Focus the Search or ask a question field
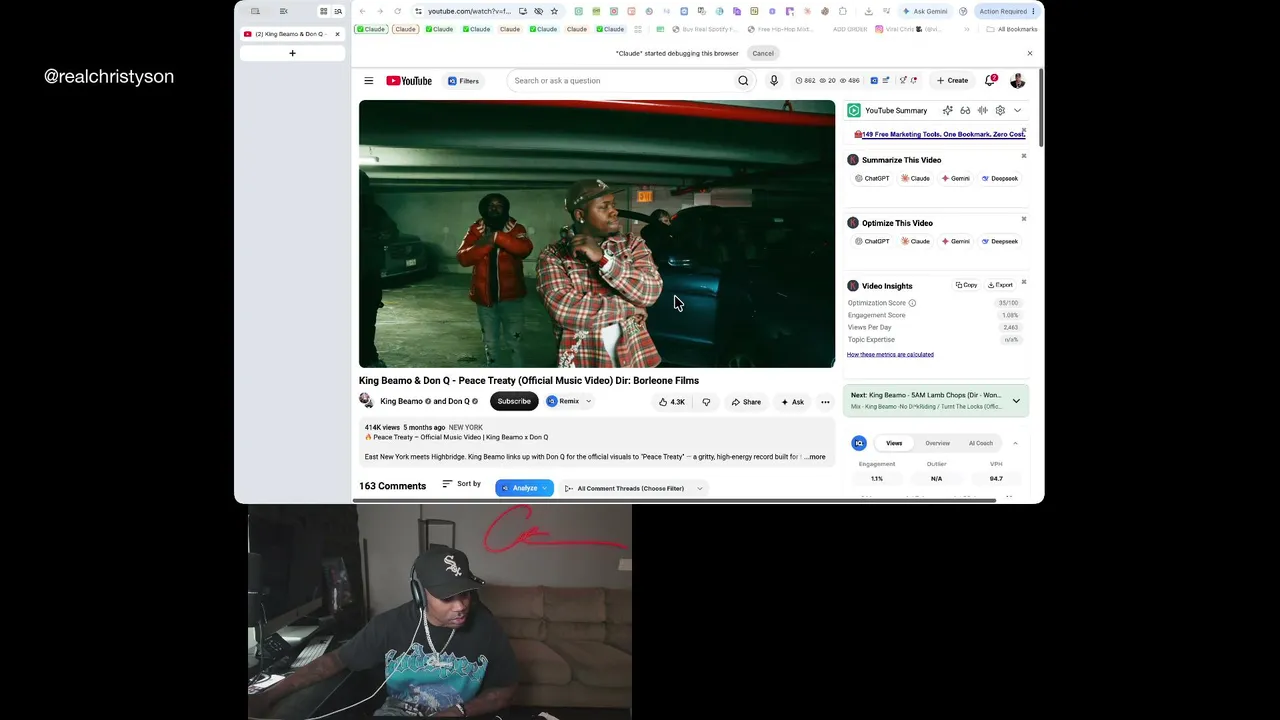 (x=620, y=81)
